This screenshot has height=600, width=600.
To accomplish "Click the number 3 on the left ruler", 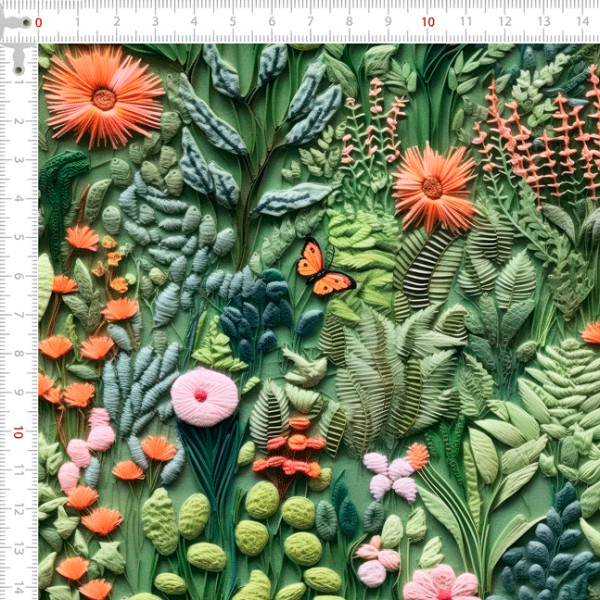I will click(19, 160).
